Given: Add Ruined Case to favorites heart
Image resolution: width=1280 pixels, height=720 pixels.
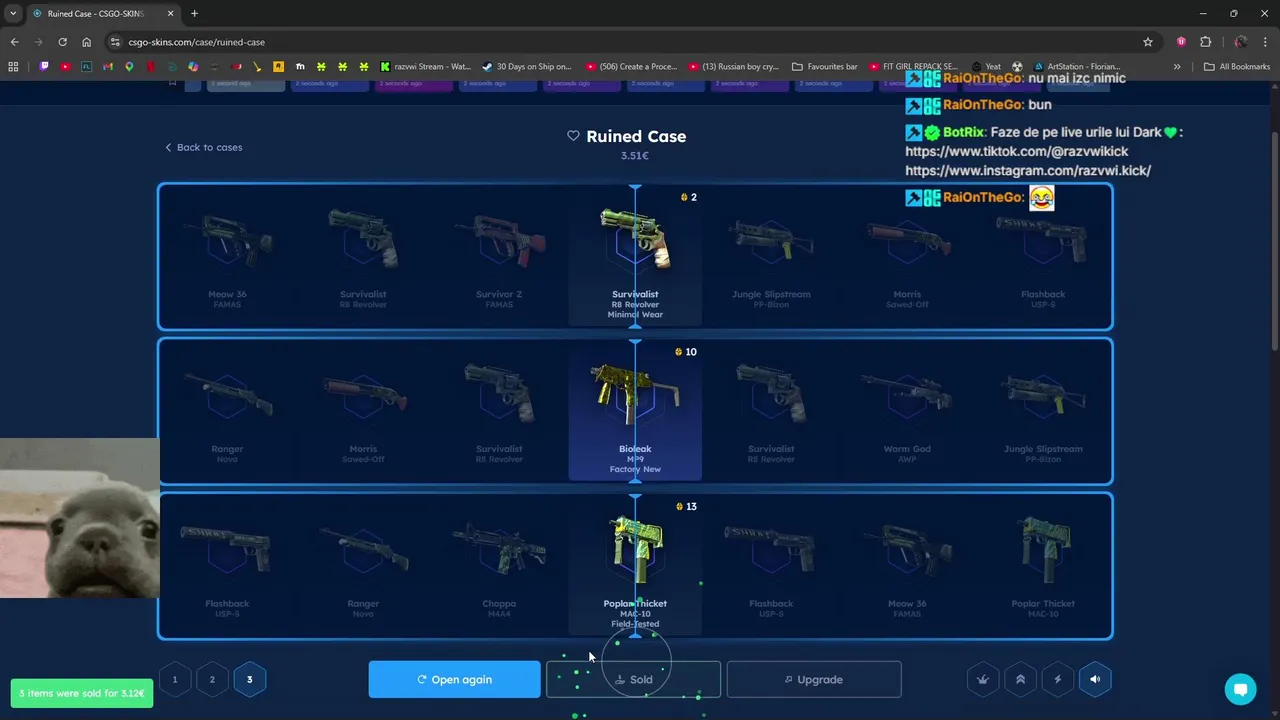Looking at the screenshot, I should pos(573,136).
